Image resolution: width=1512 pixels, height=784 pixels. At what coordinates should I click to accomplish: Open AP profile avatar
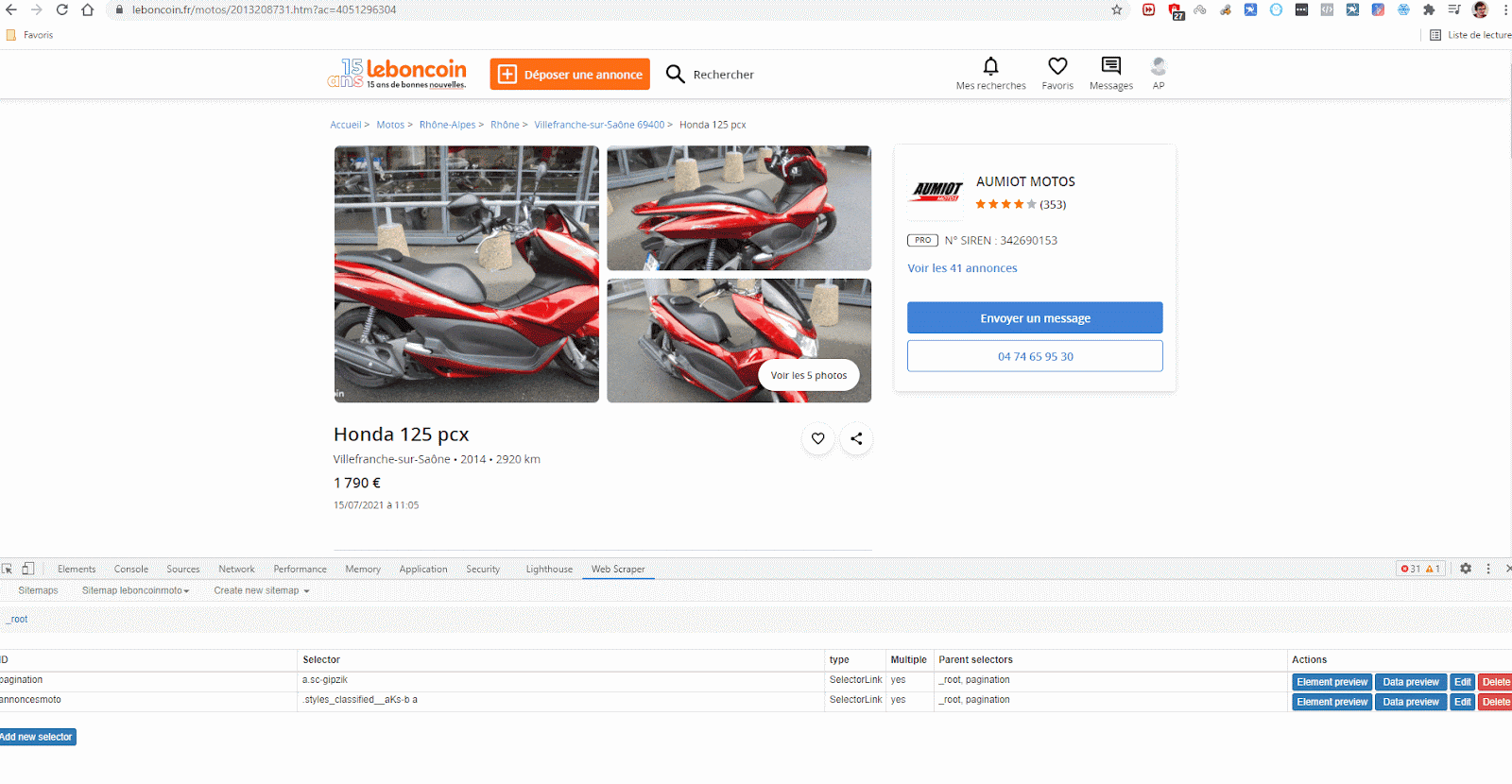click(x=1159, y=66)
